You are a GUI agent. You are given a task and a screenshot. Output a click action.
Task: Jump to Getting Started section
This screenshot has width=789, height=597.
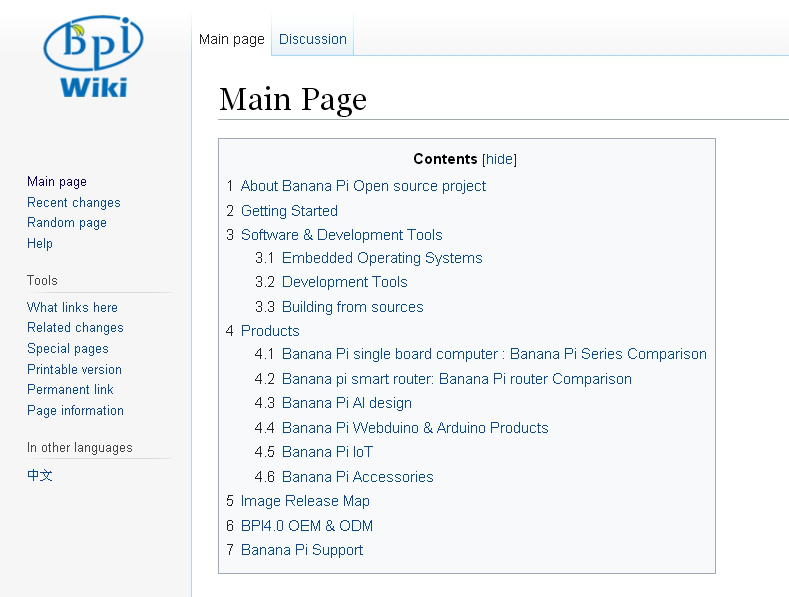pyautogui.click(x=289, y=211)
